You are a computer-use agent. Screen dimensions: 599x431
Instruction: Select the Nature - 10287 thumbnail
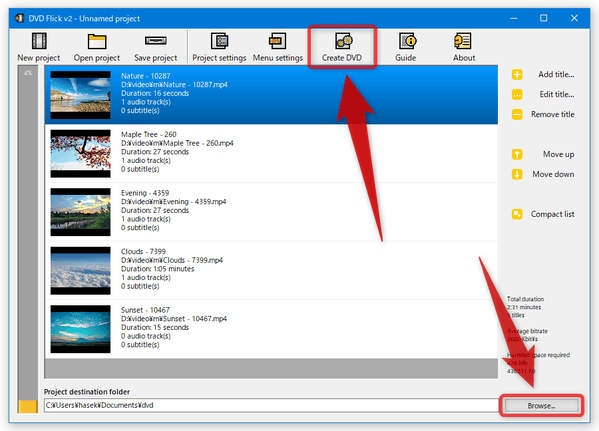pyautogui.click(x=81, y=95)
